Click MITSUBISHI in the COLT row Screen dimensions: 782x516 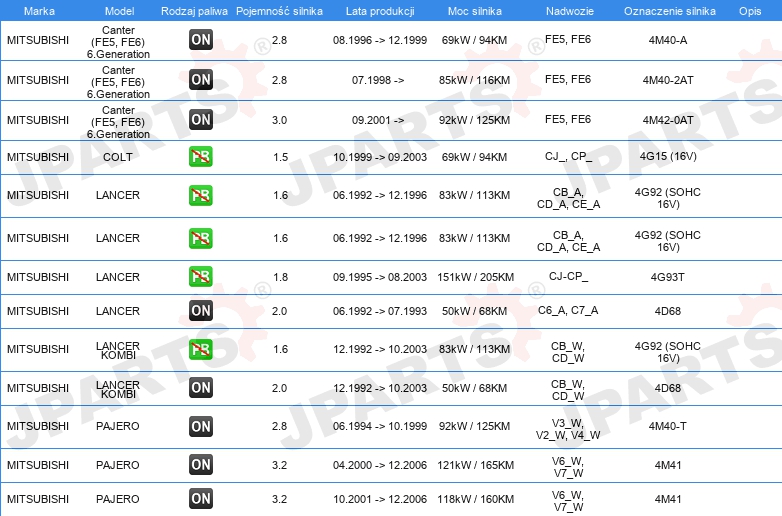38,157
